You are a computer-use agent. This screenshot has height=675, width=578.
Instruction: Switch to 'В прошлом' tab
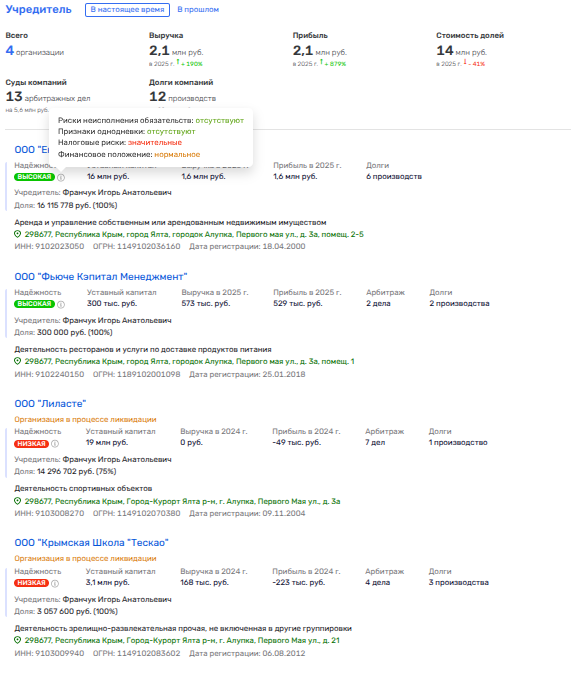pyautogui.click(x=198, y=9)
